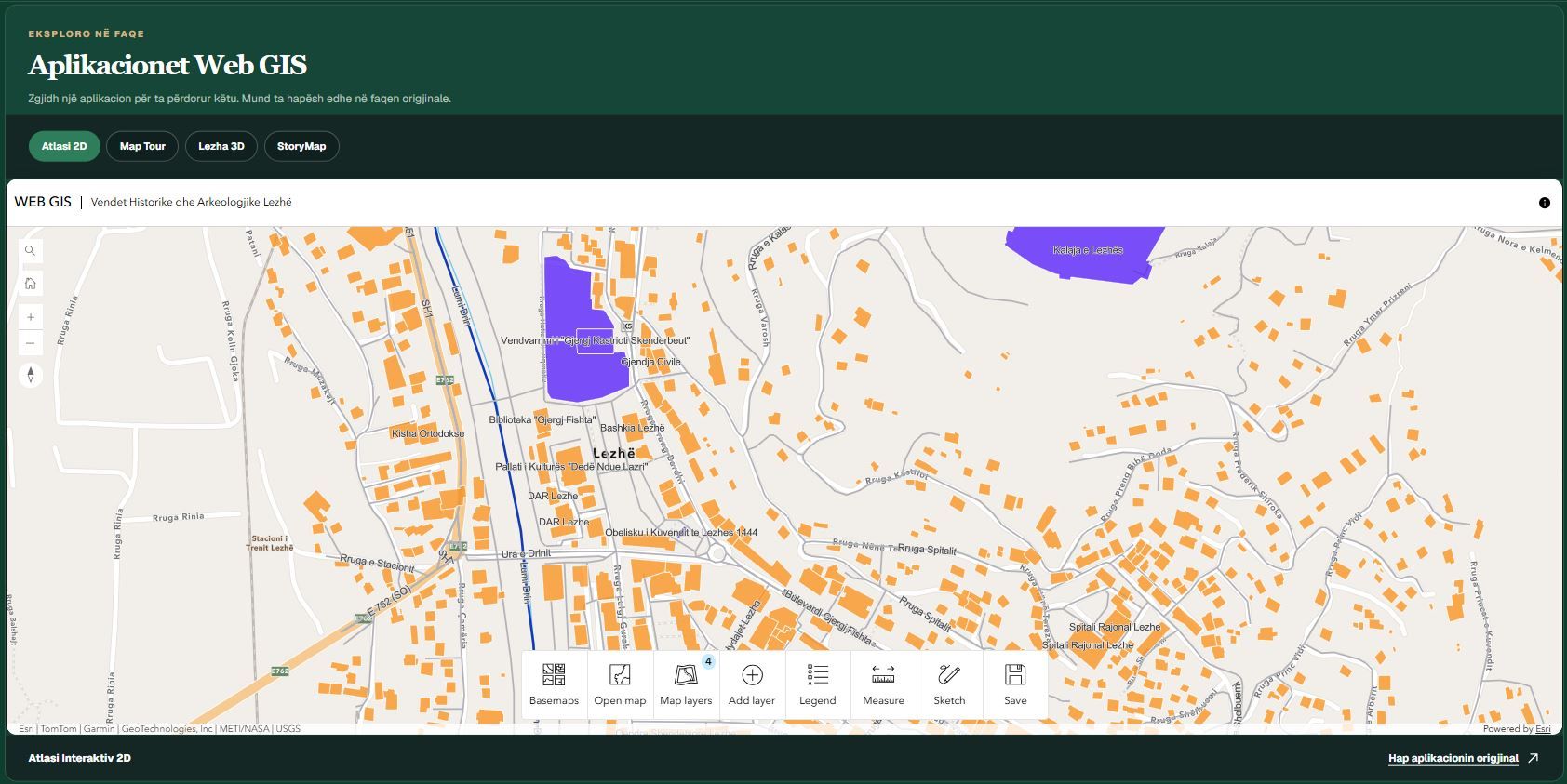
Task: Switch to the Atlasi 2D tab
Action: [x=64, y=146]
